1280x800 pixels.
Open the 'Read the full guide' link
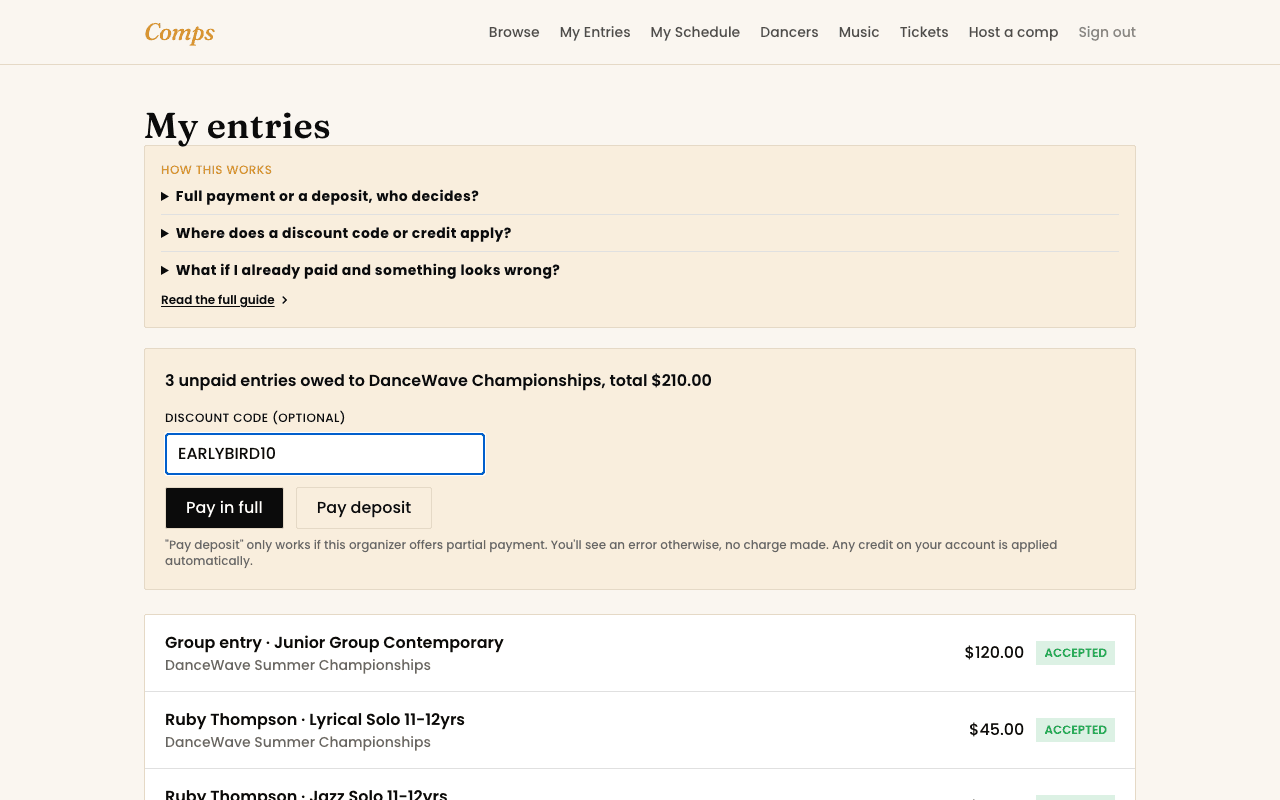218,300
